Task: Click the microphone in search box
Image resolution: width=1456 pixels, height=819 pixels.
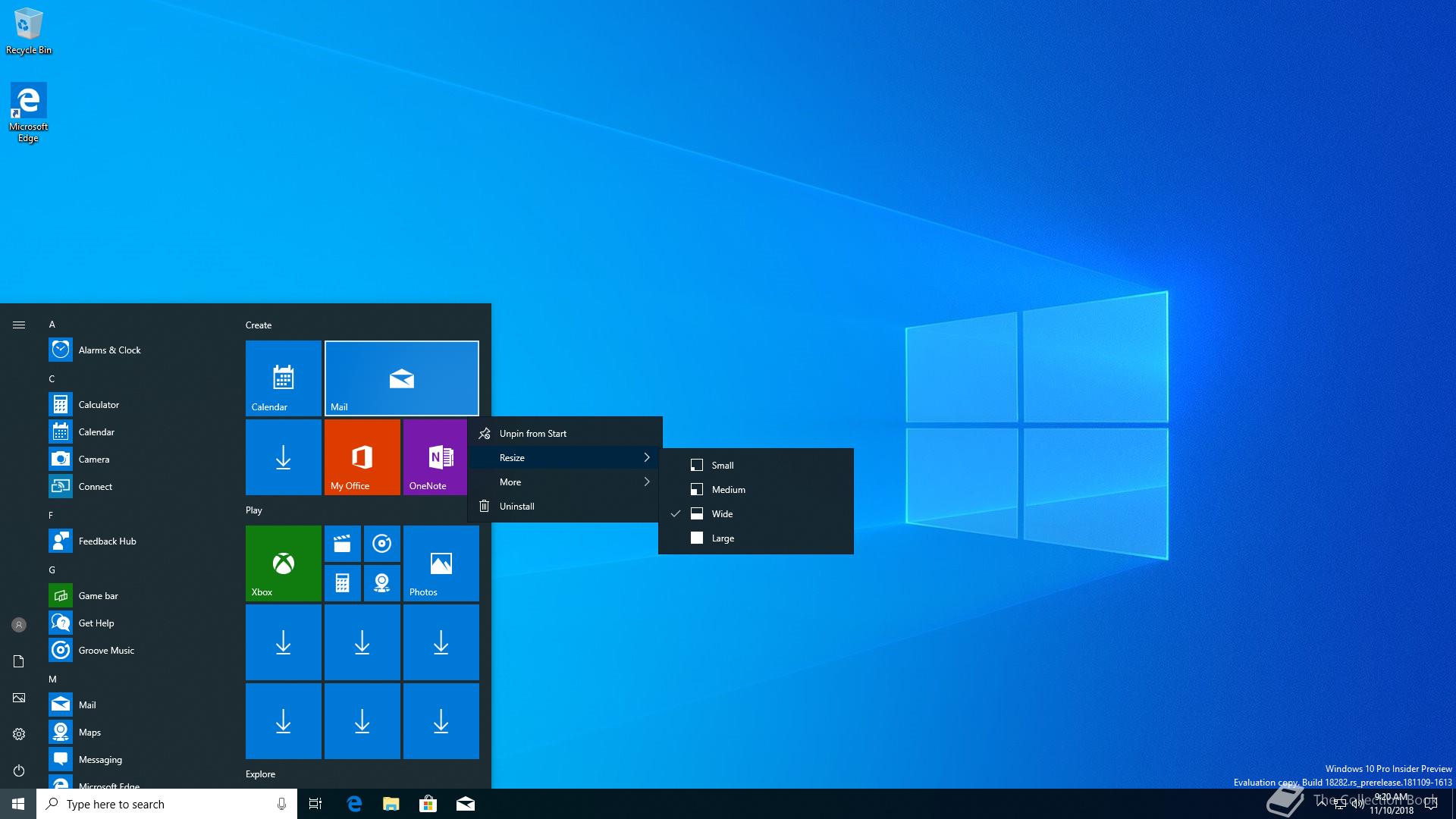Action: 281,804
